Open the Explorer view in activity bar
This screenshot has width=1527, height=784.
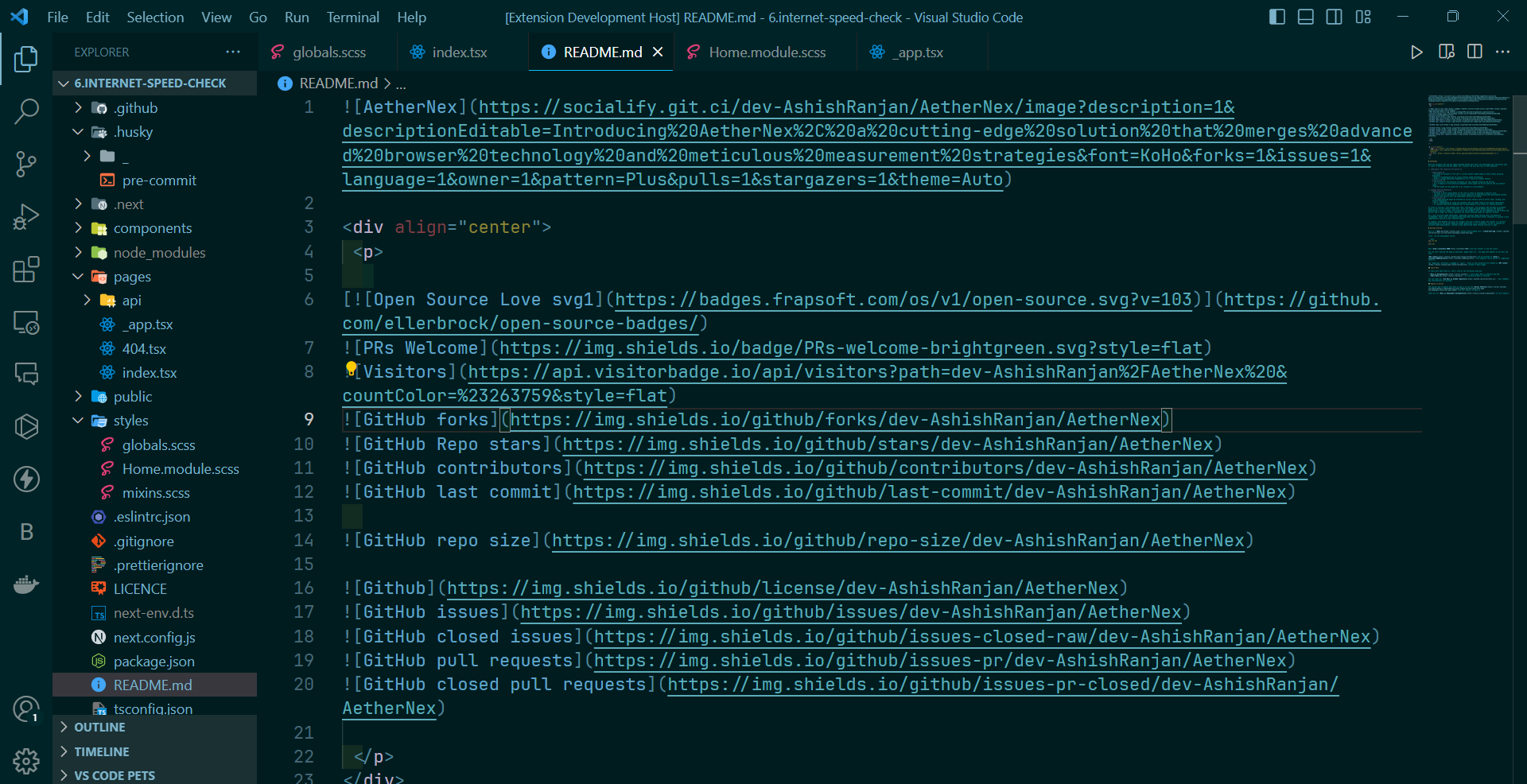[x=26, y=59]
